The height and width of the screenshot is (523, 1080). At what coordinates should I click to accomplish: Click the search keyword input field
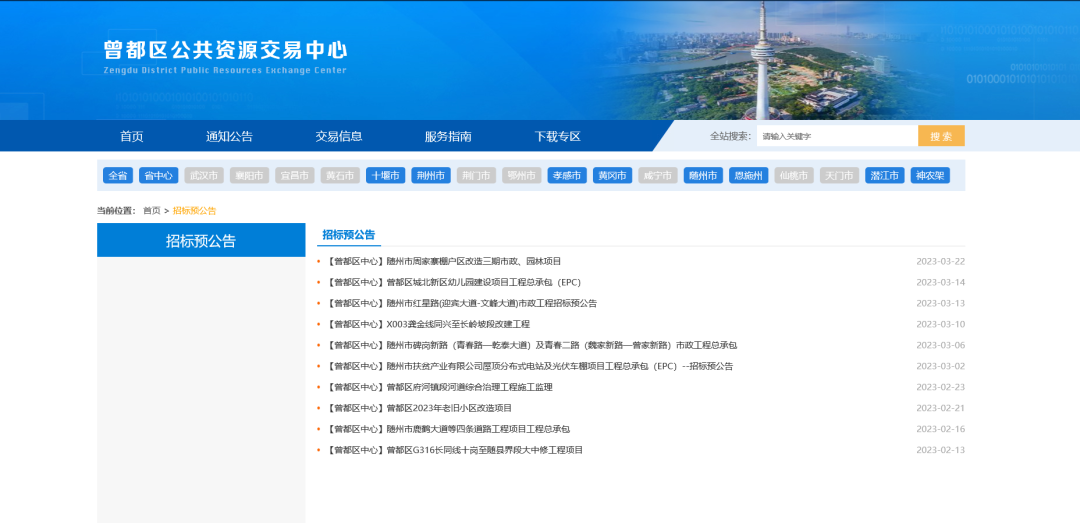point(836,136)
